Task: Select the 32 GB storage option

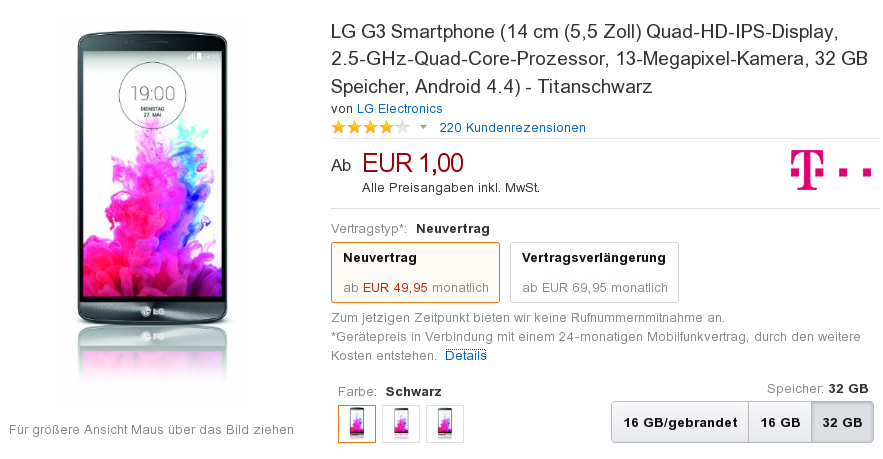Action: click(842, 422)
